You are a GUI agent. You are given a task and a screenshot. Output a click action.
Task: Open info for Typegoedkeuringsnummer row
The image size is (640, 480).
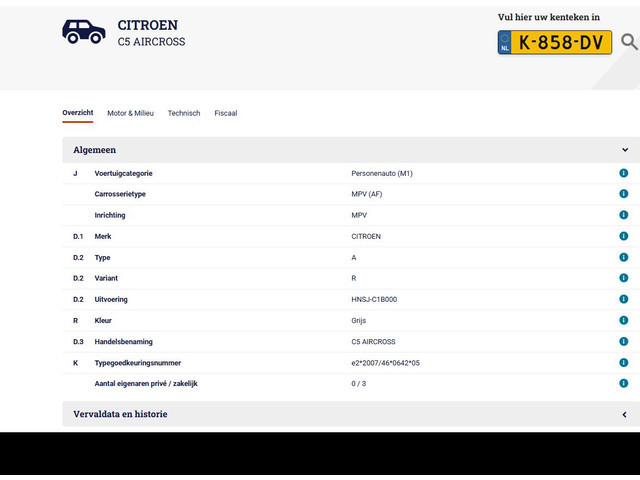click(623, 362)
